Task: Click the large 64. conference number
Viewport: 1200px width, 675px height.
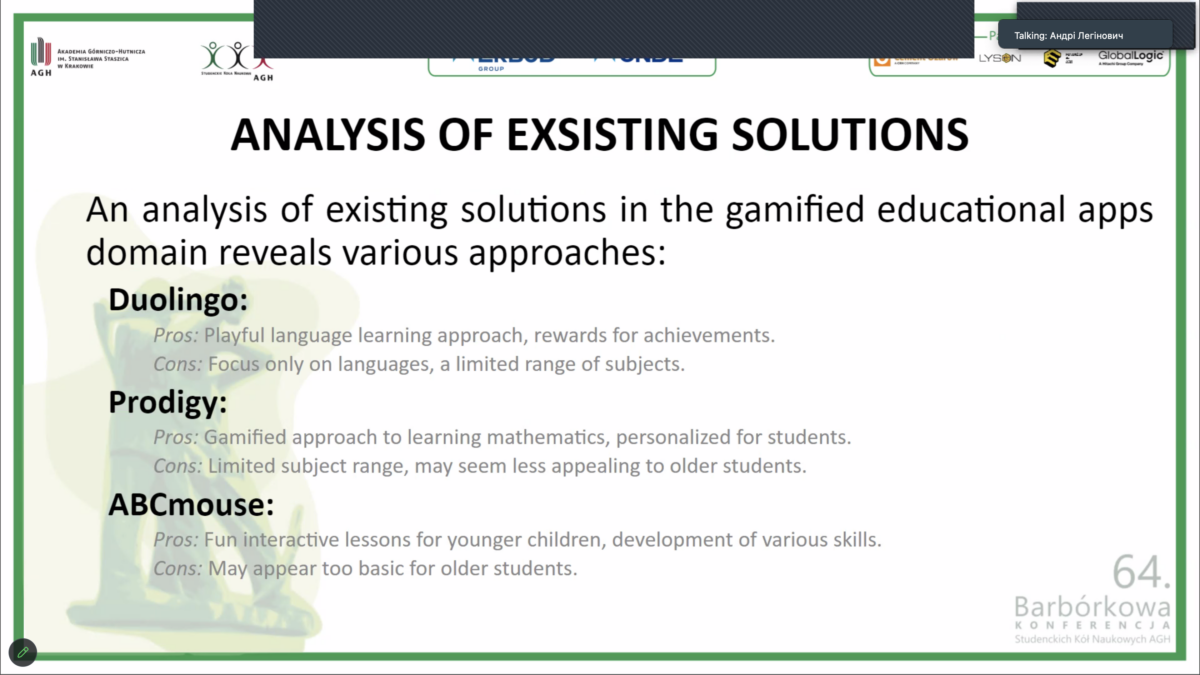Action: coord(1142,570)
